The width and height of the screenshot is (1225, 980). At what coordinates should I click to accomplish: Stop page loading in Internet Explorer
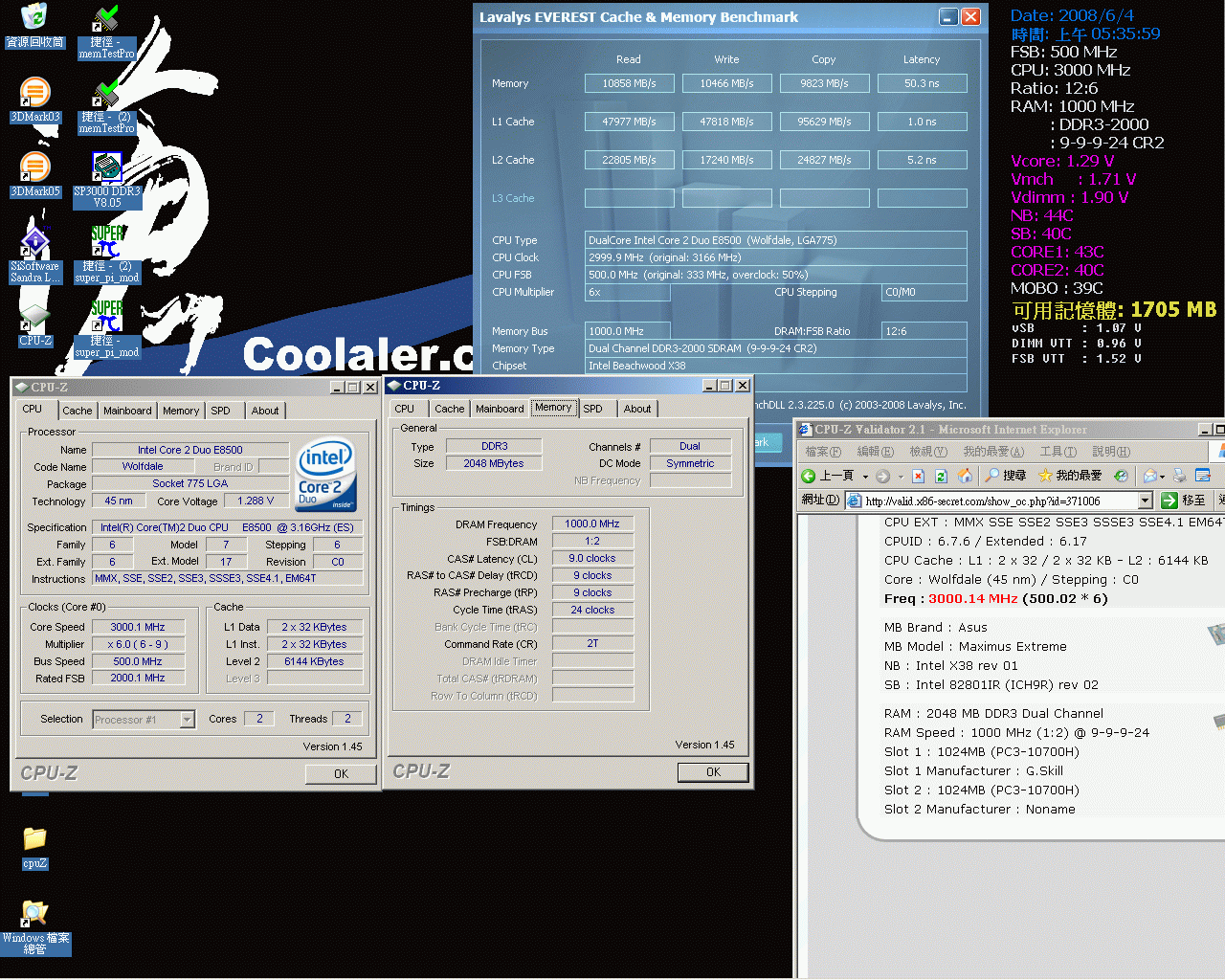tap(918, 476)
